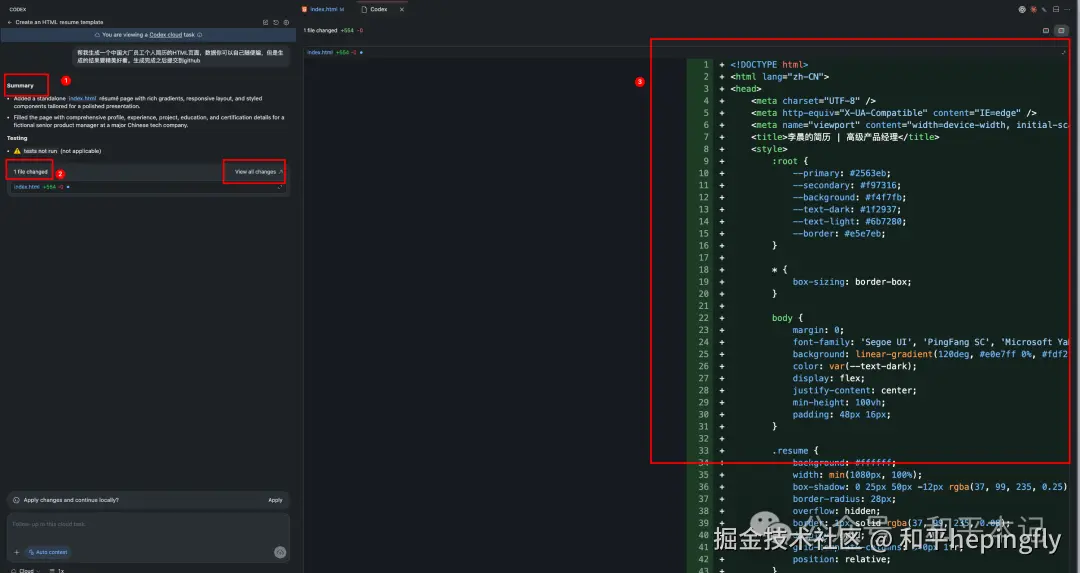Click the split editor icon
Screen dimensions: 1080x573
click(x=1055, y=10)
